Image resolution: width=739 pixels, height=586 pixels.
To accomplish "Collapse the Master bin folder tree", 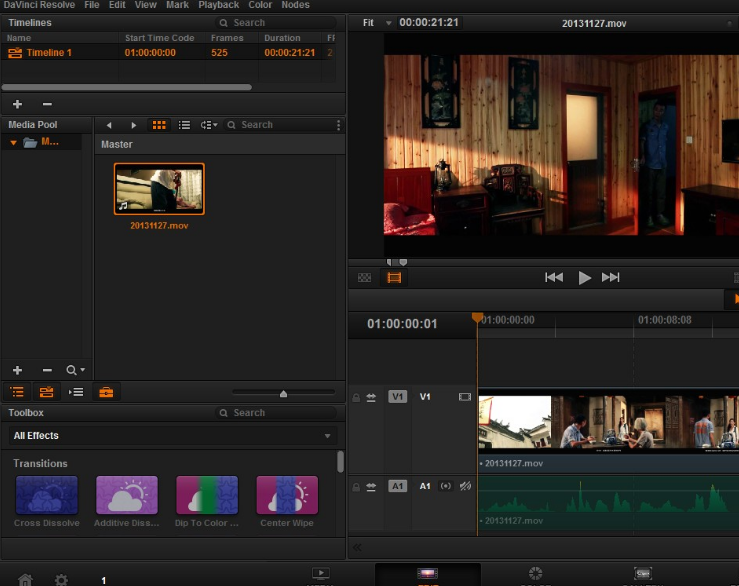I will pos(14,142).
